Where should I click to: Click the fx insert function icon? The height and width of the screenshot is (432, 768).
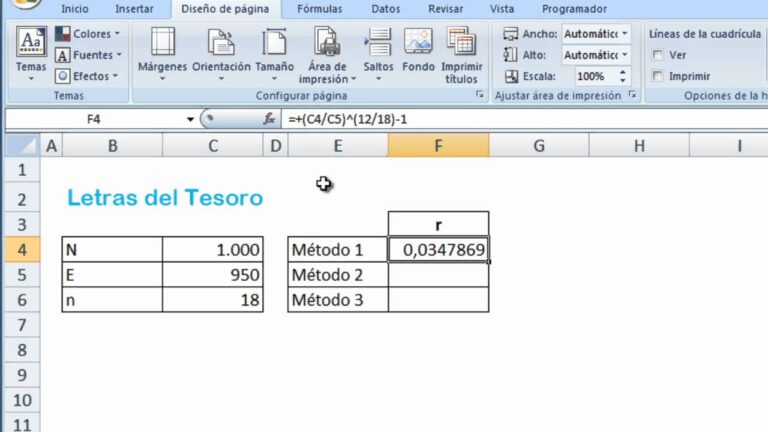(269, 119)
